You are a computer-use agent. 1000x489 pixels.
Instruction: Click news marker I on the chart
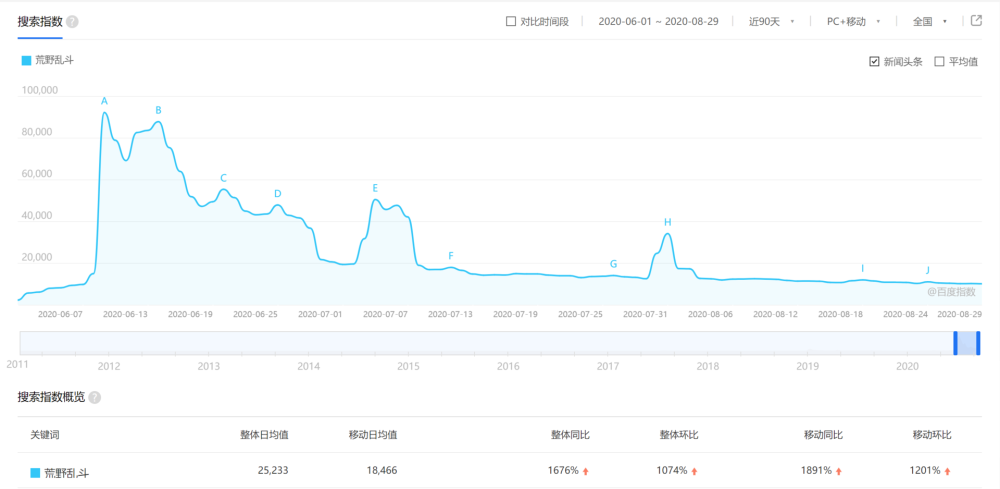click(862, 268)
